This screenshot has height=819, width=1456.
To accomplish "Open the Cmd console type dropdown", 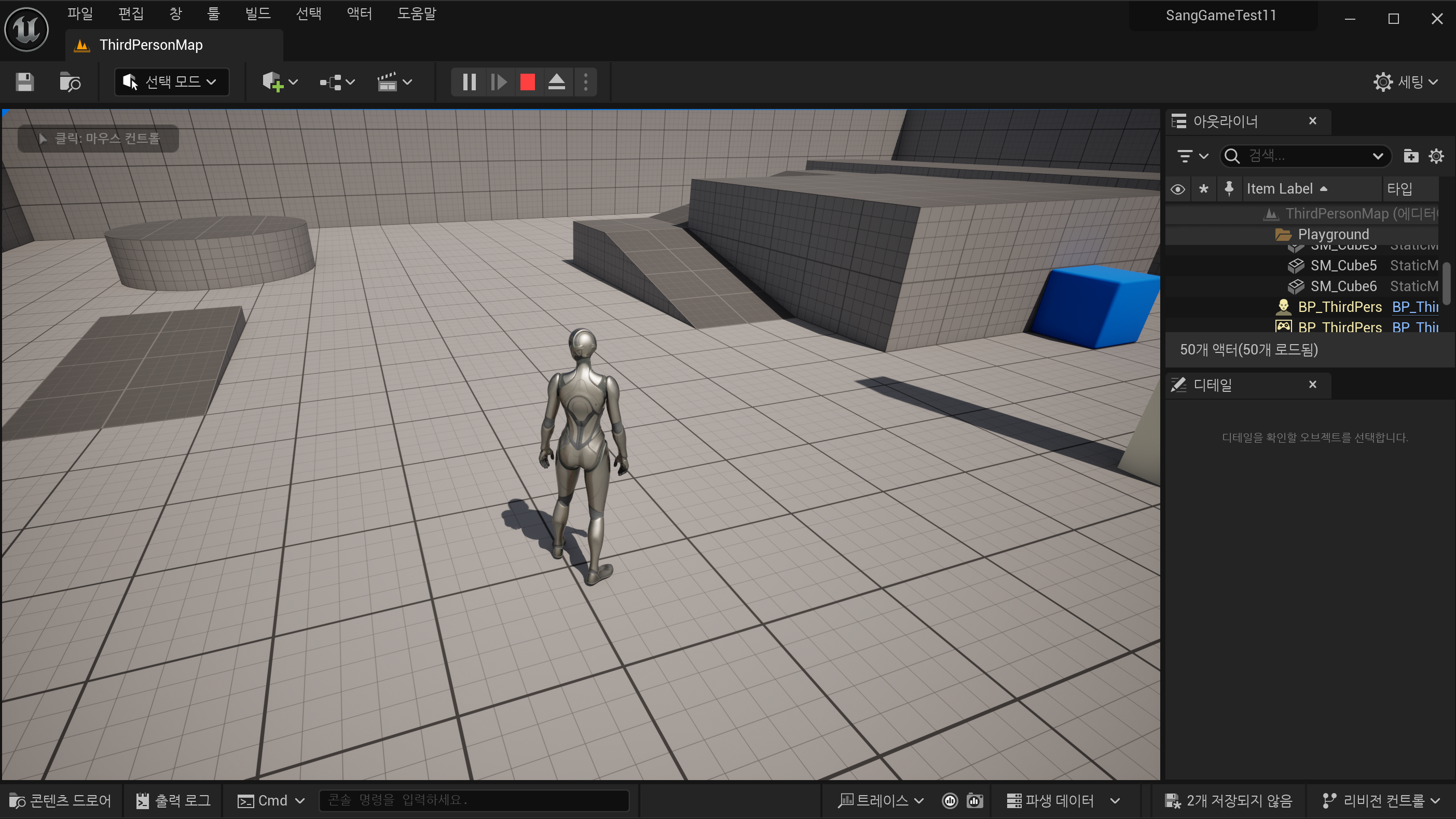I will (x=271, y=800).
